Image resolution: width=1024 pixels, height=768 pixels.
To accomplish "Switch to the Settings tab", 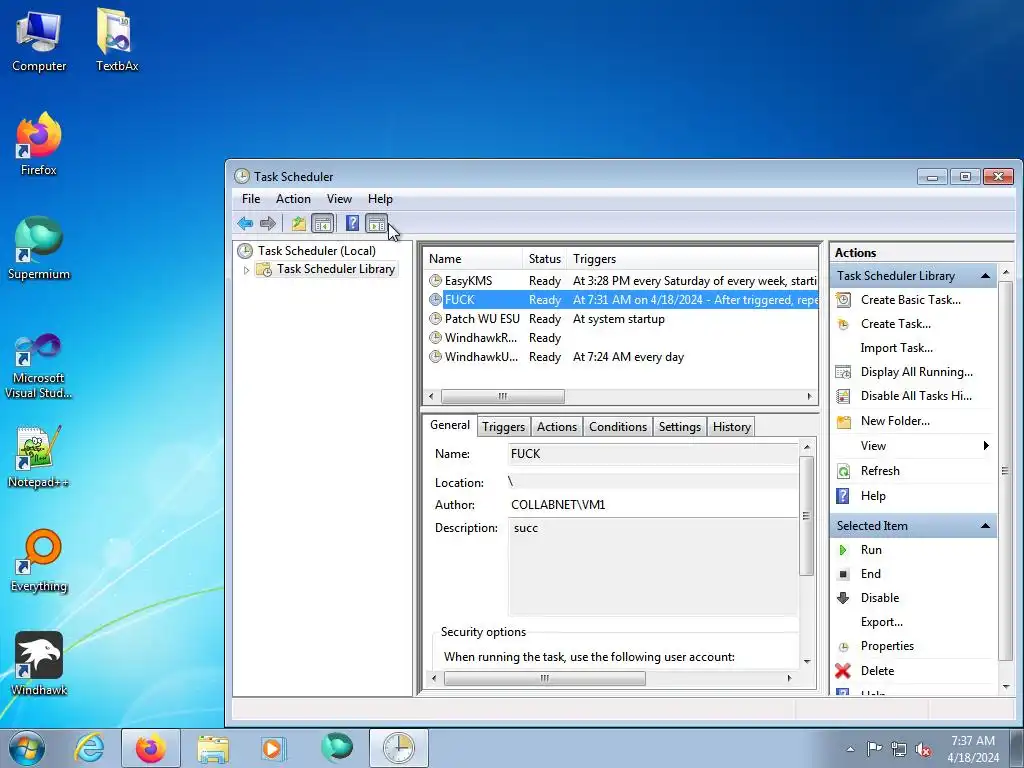I will (x=679, y=427).
